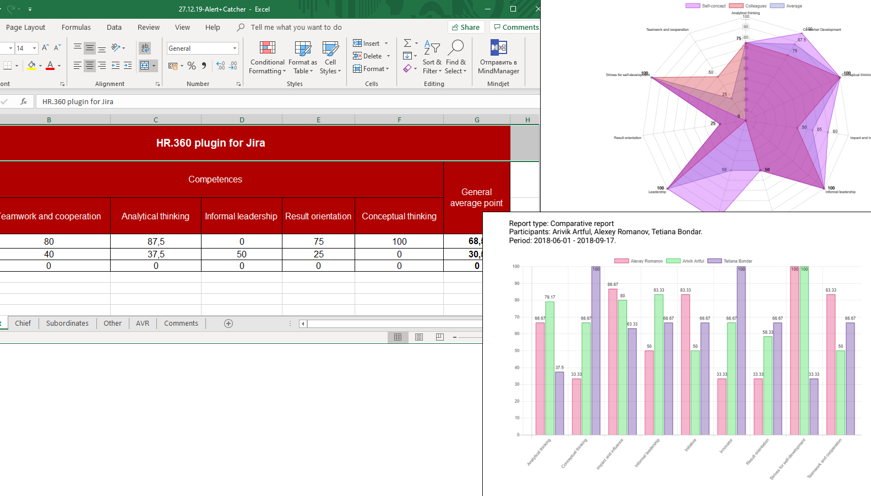
Task: Click the Insert cells icon
Action: pyautogui.click(x=358, y=43)
